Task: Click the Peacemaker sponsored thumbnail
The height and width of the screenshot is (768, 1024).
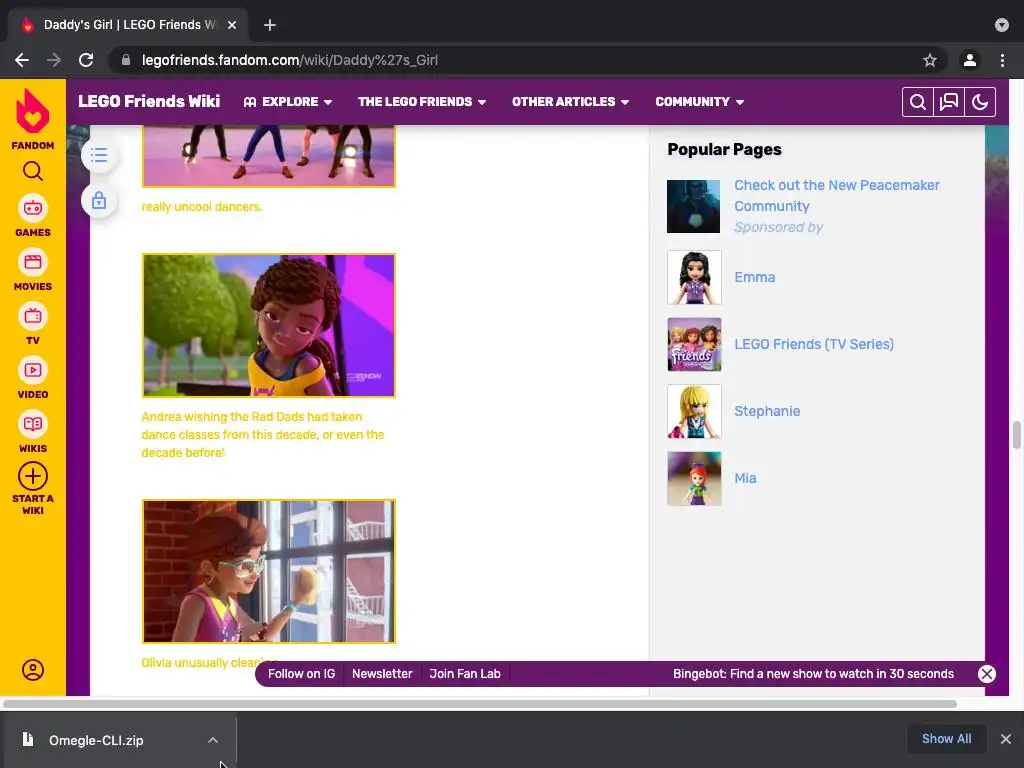Action: click(x=694, y=206)
